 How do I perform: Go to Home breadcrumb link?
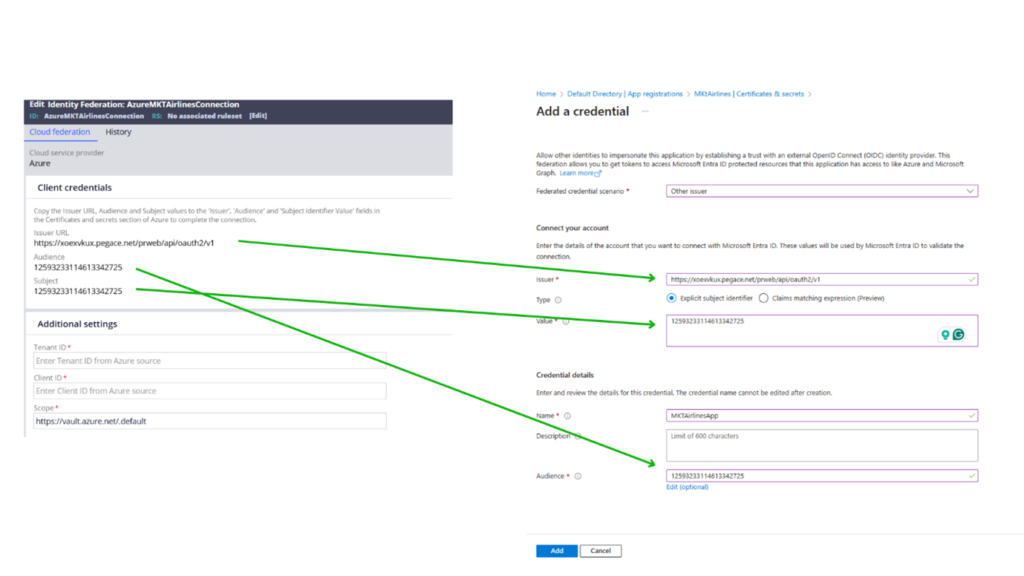point(546,94)
